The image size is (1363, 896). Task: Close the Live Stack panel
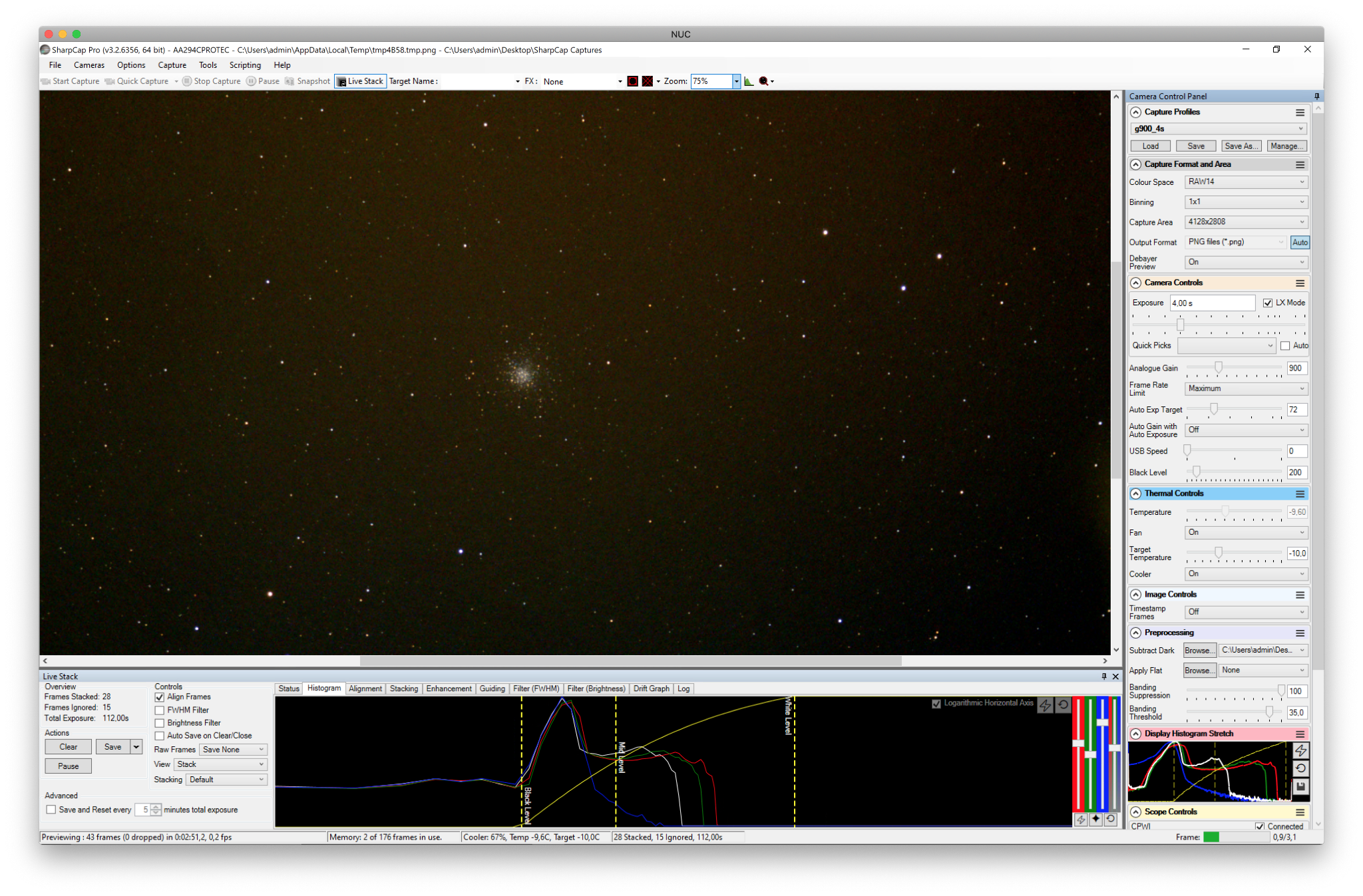pos(1115,676)
